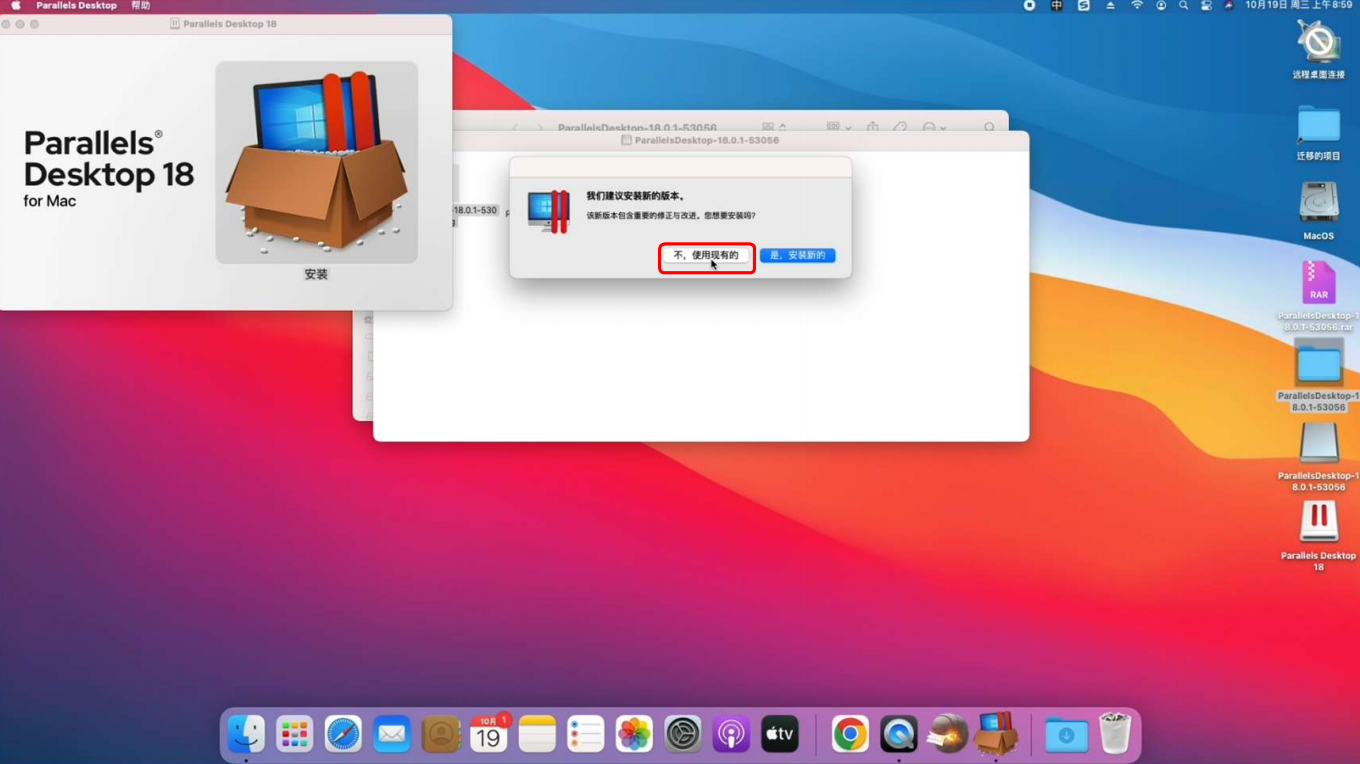
Task: Open Spotlight search in menu bar
Action: click(1183, 6)
